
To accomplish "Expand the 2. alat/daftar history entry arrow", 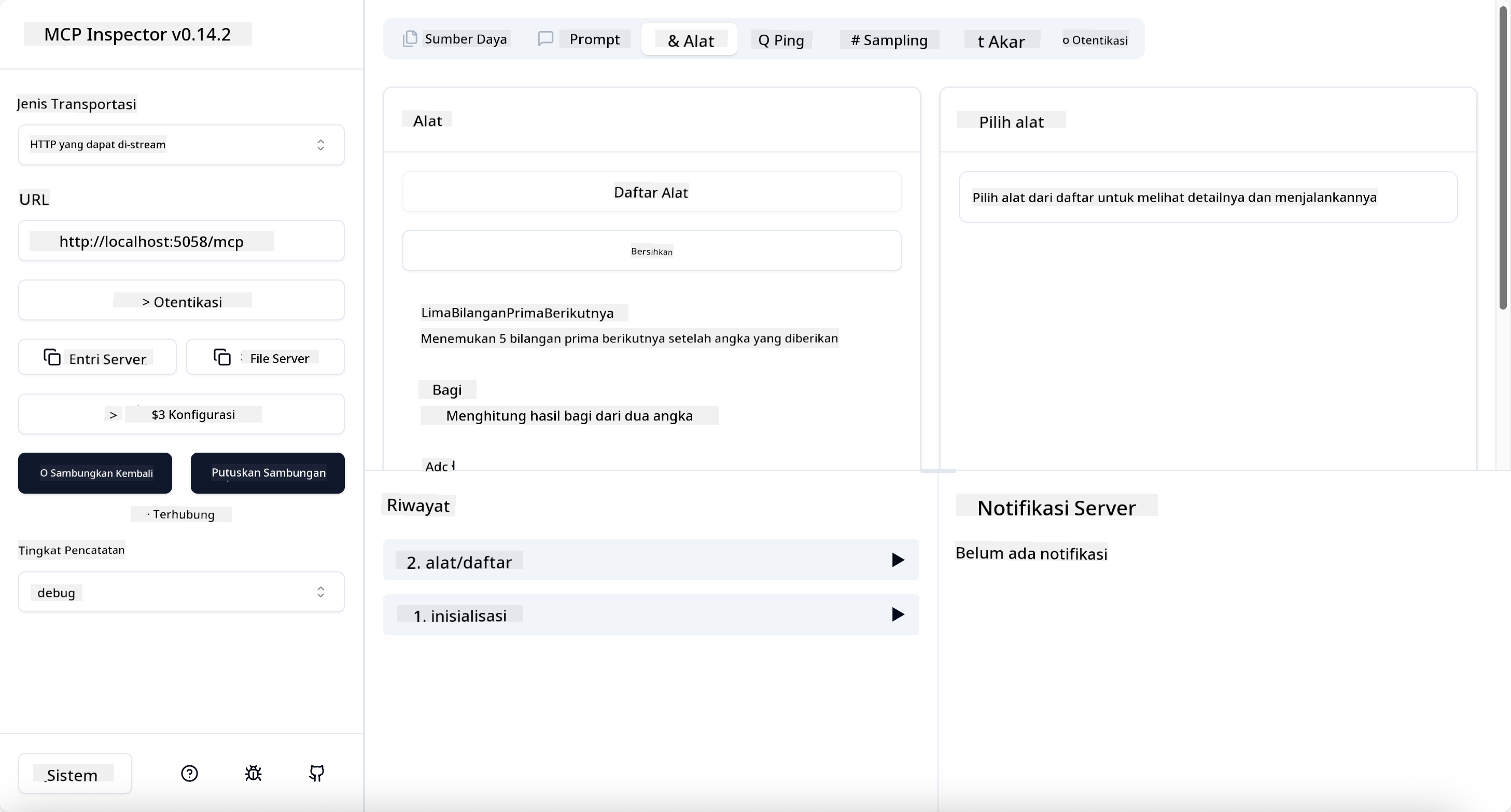I will pyautogui.click(x=897, y=559).
